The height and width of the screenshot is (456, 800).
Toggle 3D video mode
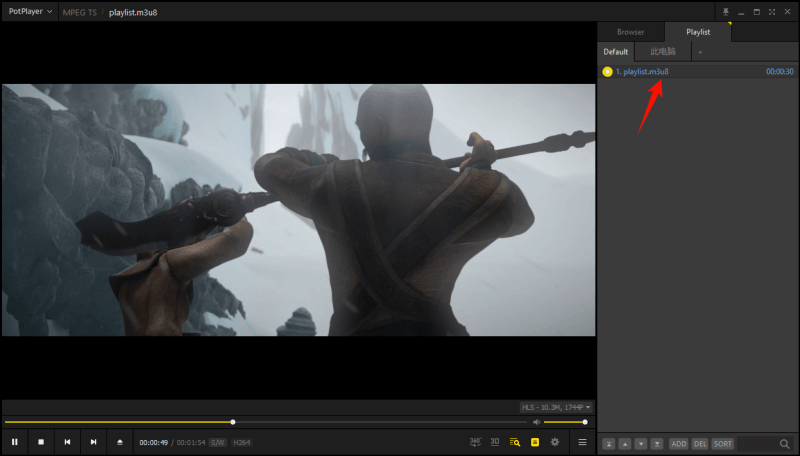495,442
